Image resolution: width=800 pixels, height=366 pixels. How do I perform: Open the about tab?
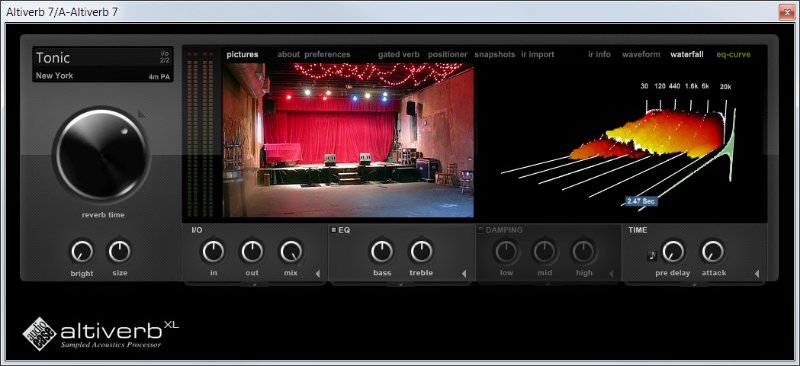tap(289, 55)
